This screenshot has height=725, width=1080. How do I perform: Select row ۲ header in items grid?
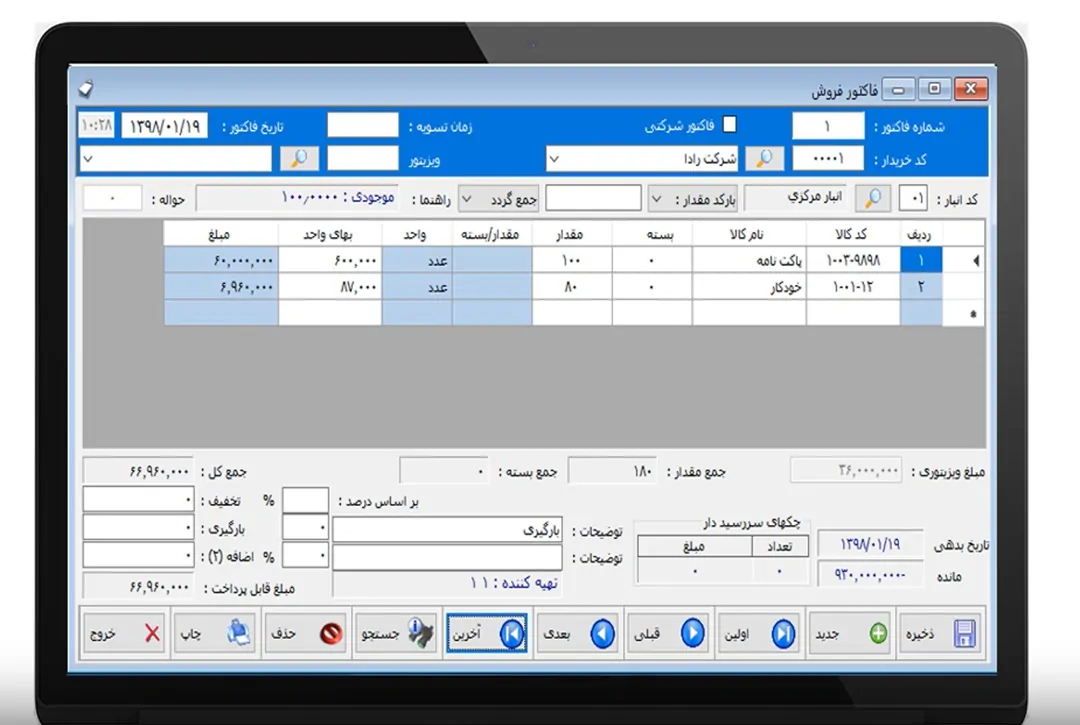[921, 286]
